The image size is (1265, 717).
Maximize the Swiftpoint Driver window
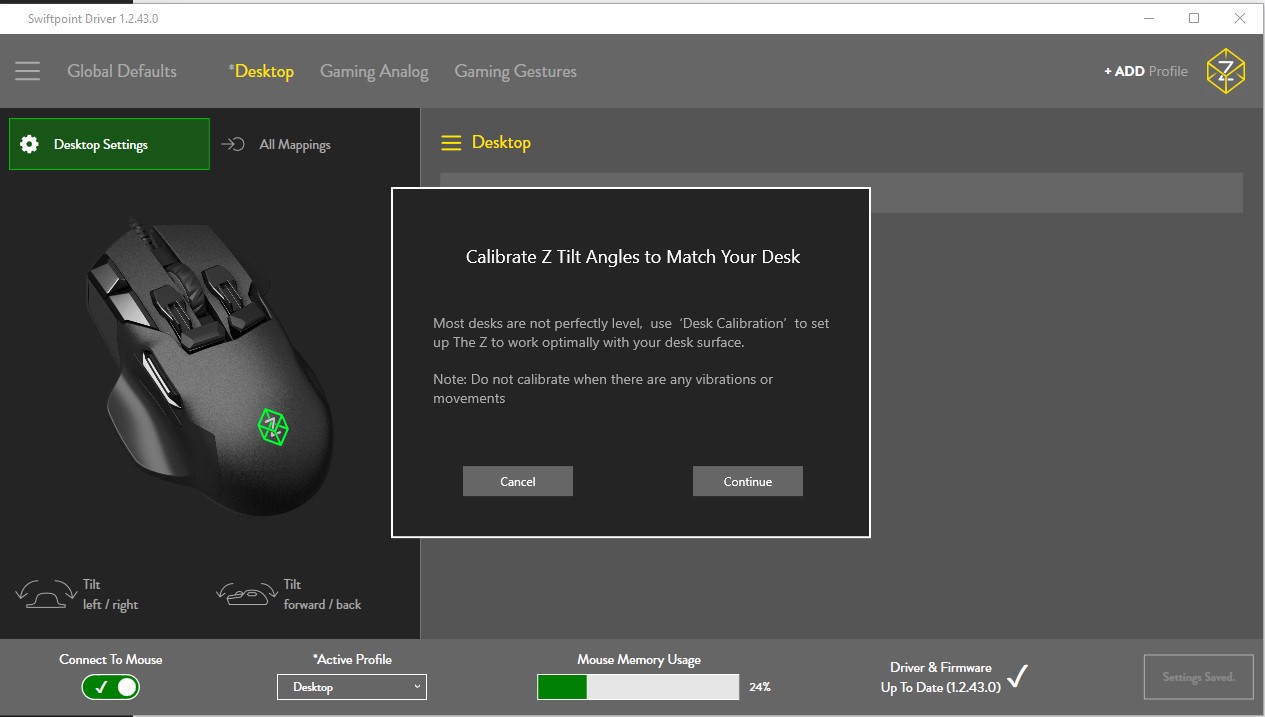pyautogui.click(x=1194, y=18)
